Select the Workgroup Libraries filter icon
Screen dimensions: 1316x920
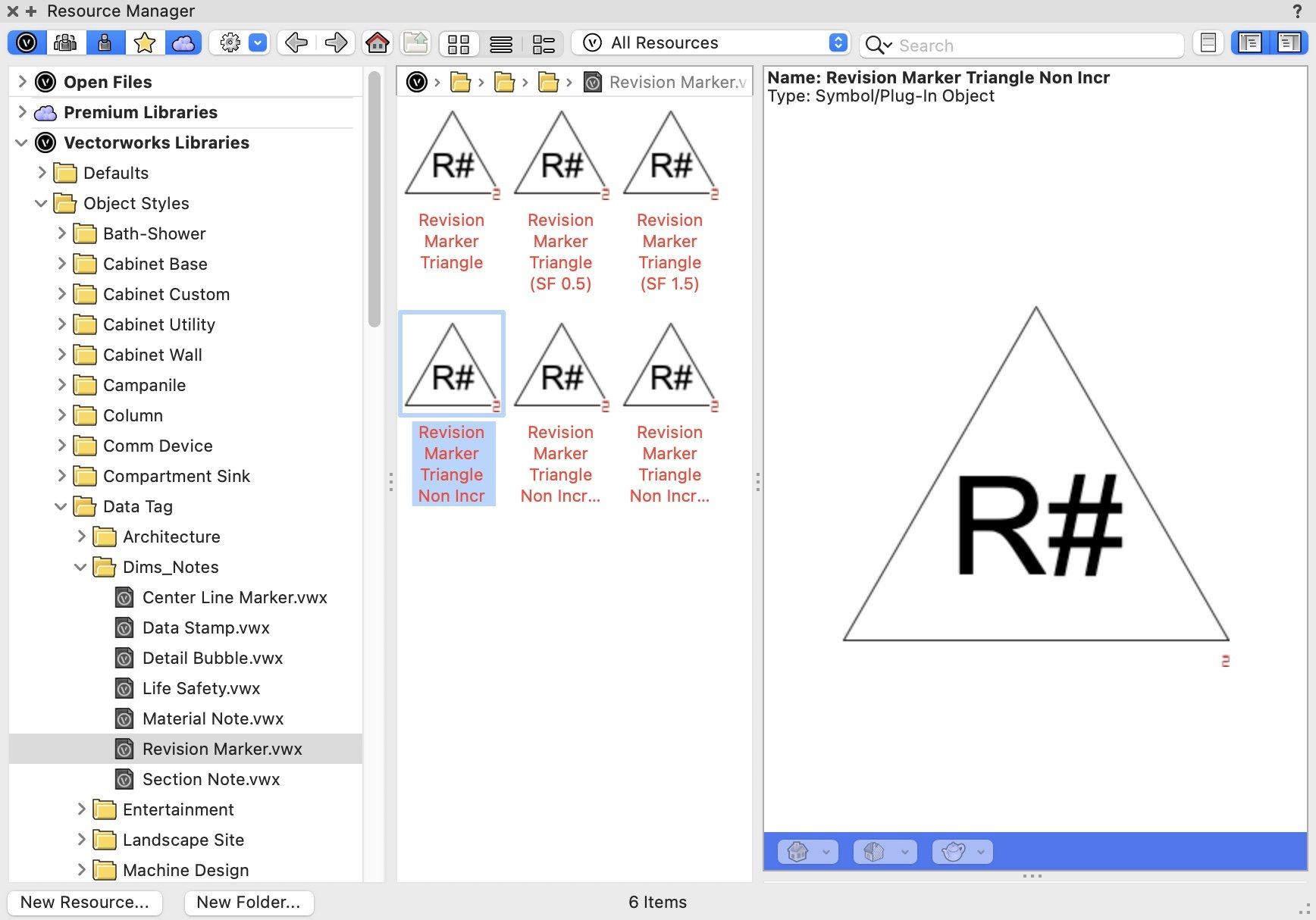tap(66, 43)
